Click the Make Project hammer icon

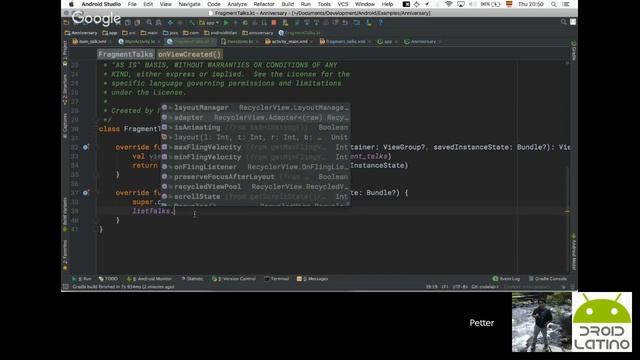click(x=191, y=22)
